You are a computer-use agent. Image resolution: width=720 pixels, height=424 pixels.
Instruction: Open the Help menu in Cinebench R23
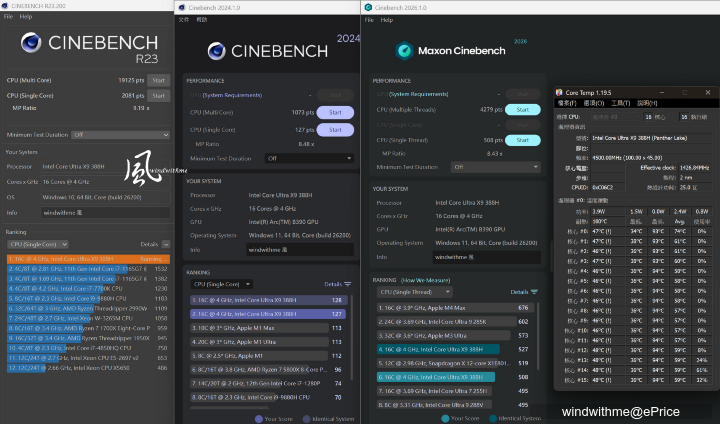click(26, 17)
